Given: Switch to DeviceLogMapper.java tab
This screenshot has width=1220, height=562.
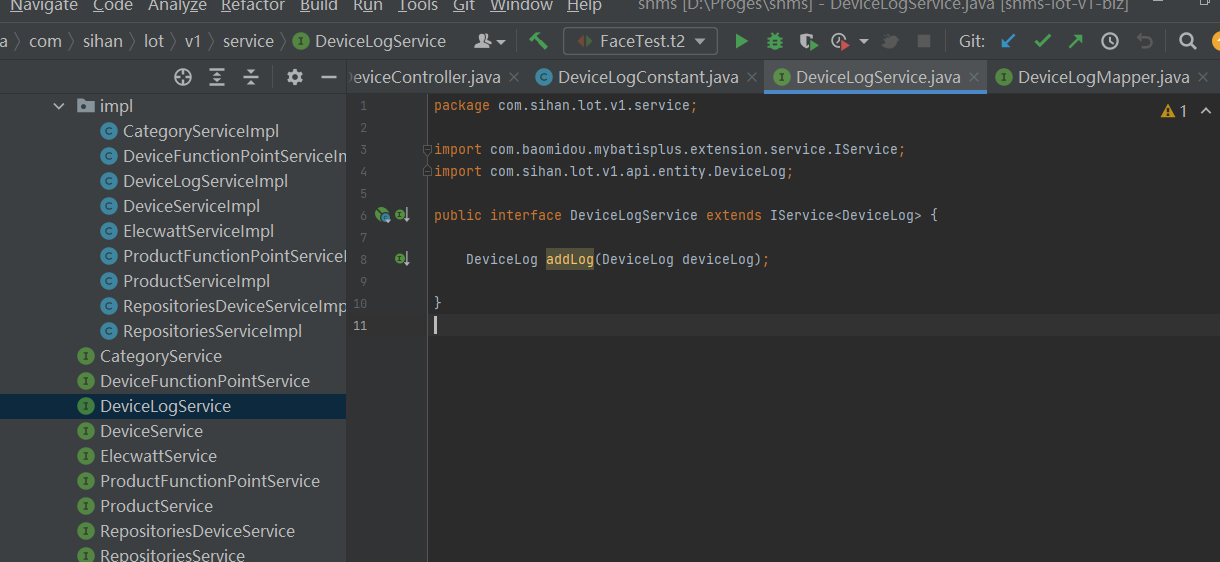Looking at the screenshot, I should [1103, 77].
